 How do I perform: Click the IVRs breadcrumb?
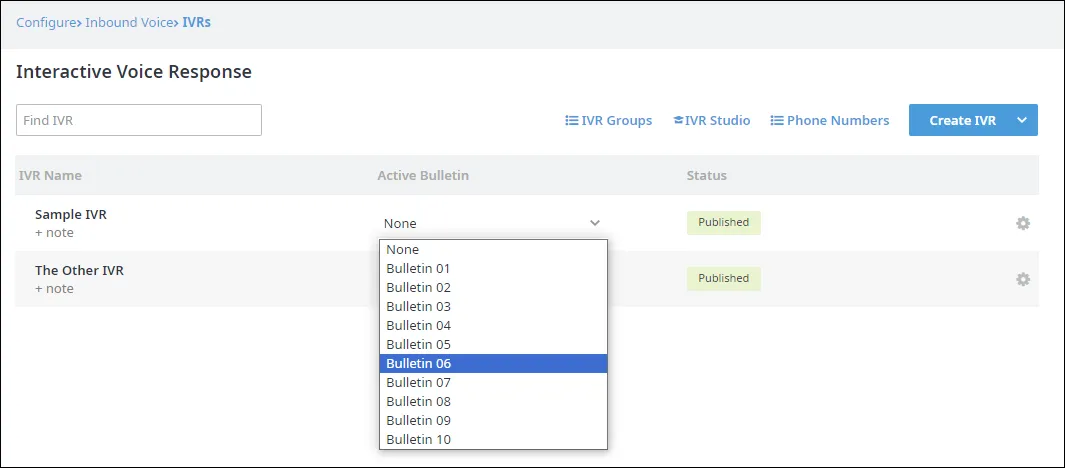(196, 22)
